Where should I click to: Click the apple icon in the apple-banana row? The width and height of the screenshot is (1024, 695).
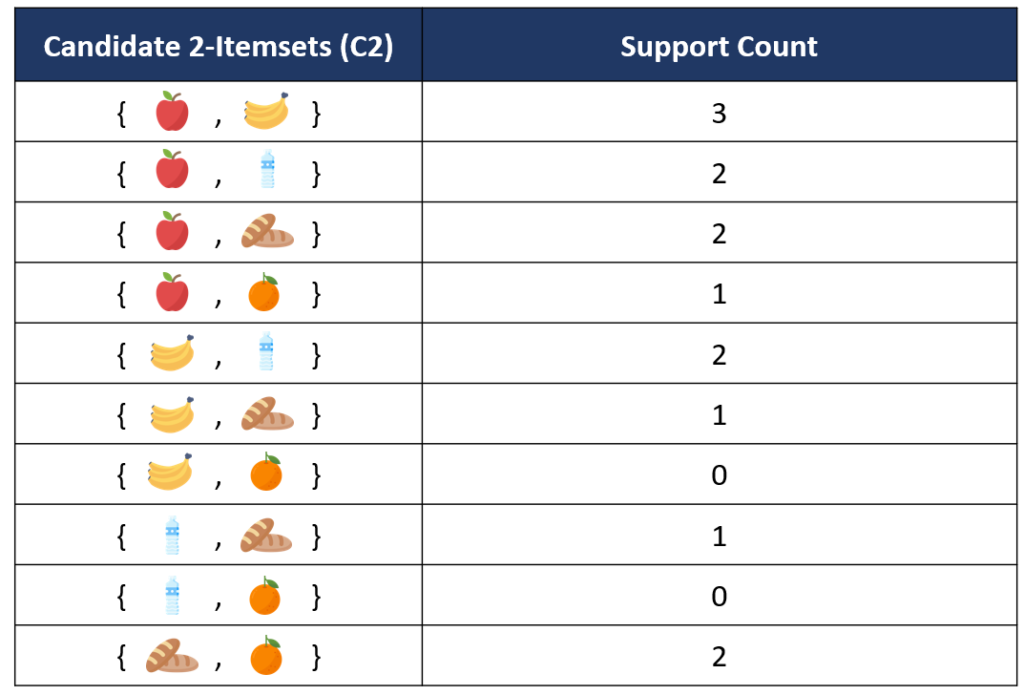click(172, 112)
